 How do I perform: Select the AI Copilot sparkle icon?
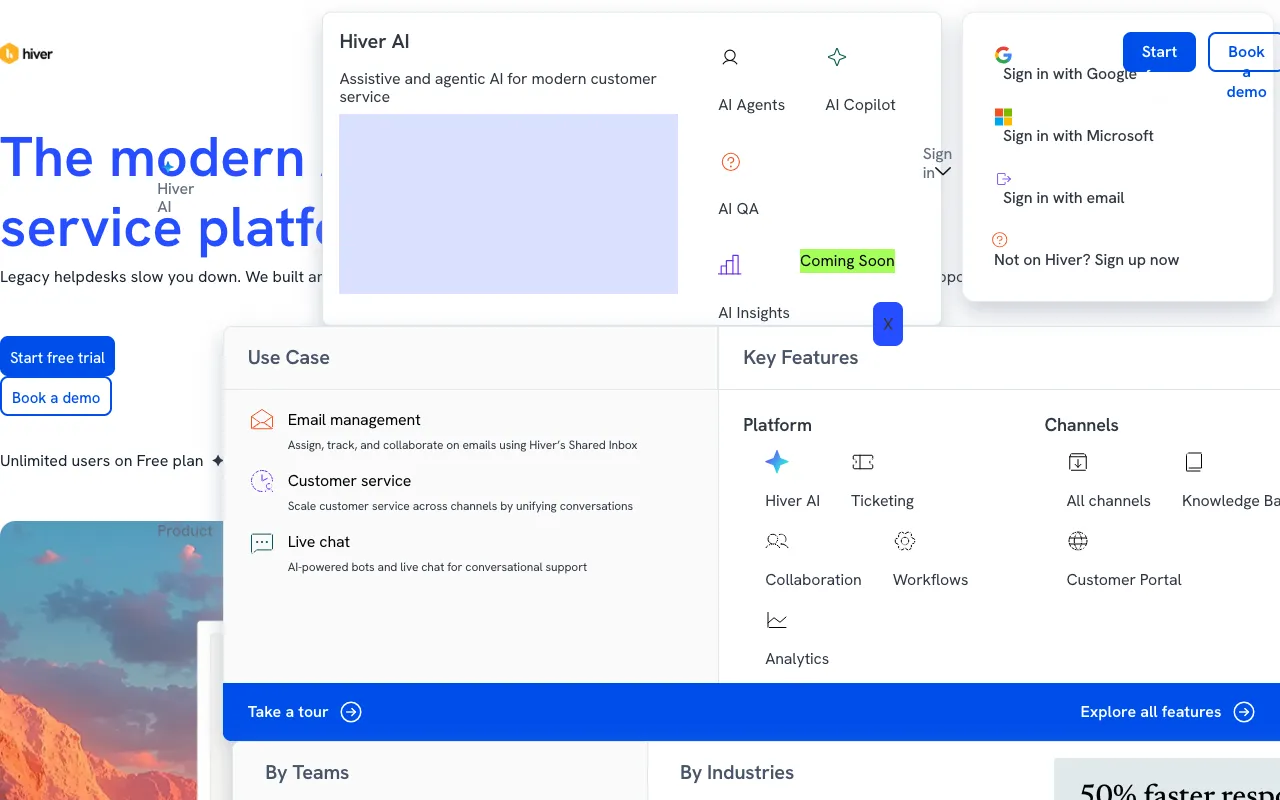point(837,58)
